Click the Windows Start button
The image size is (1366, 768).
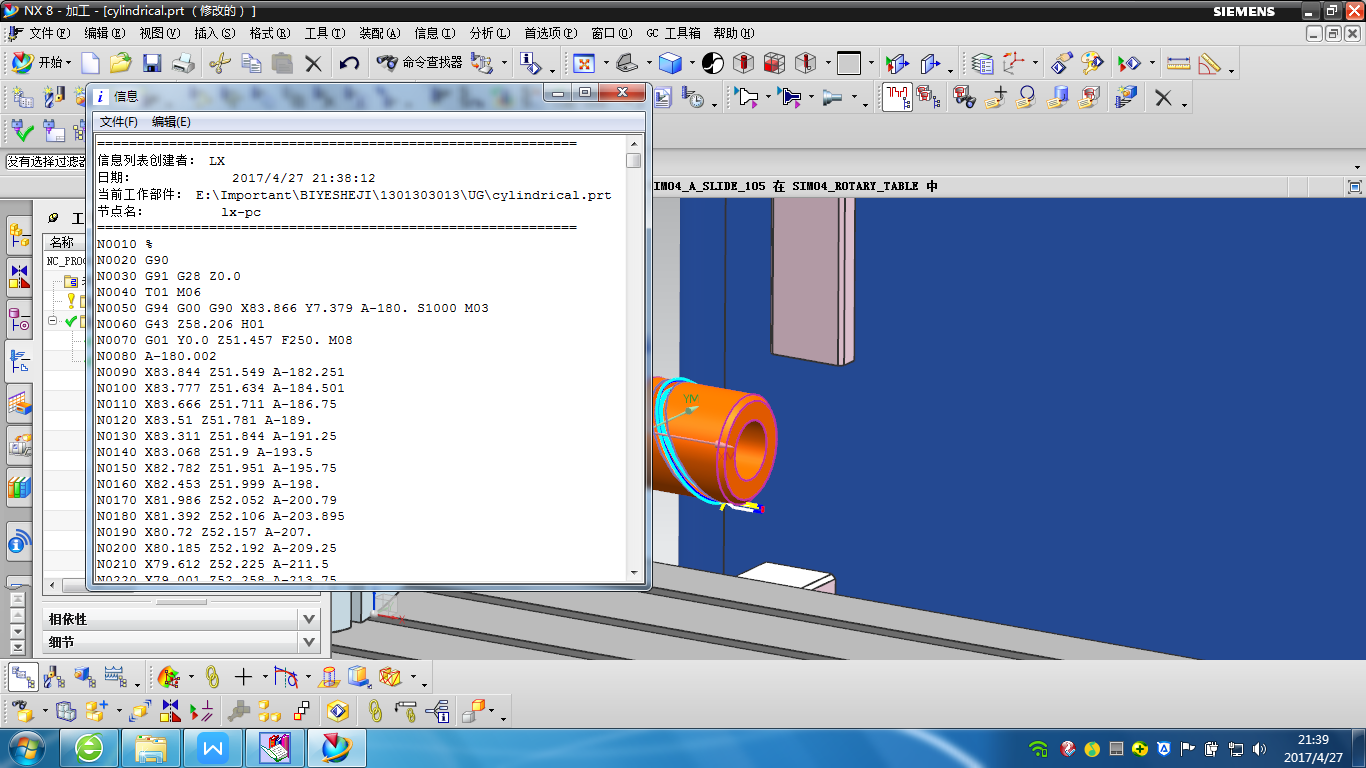coord(27,747)
